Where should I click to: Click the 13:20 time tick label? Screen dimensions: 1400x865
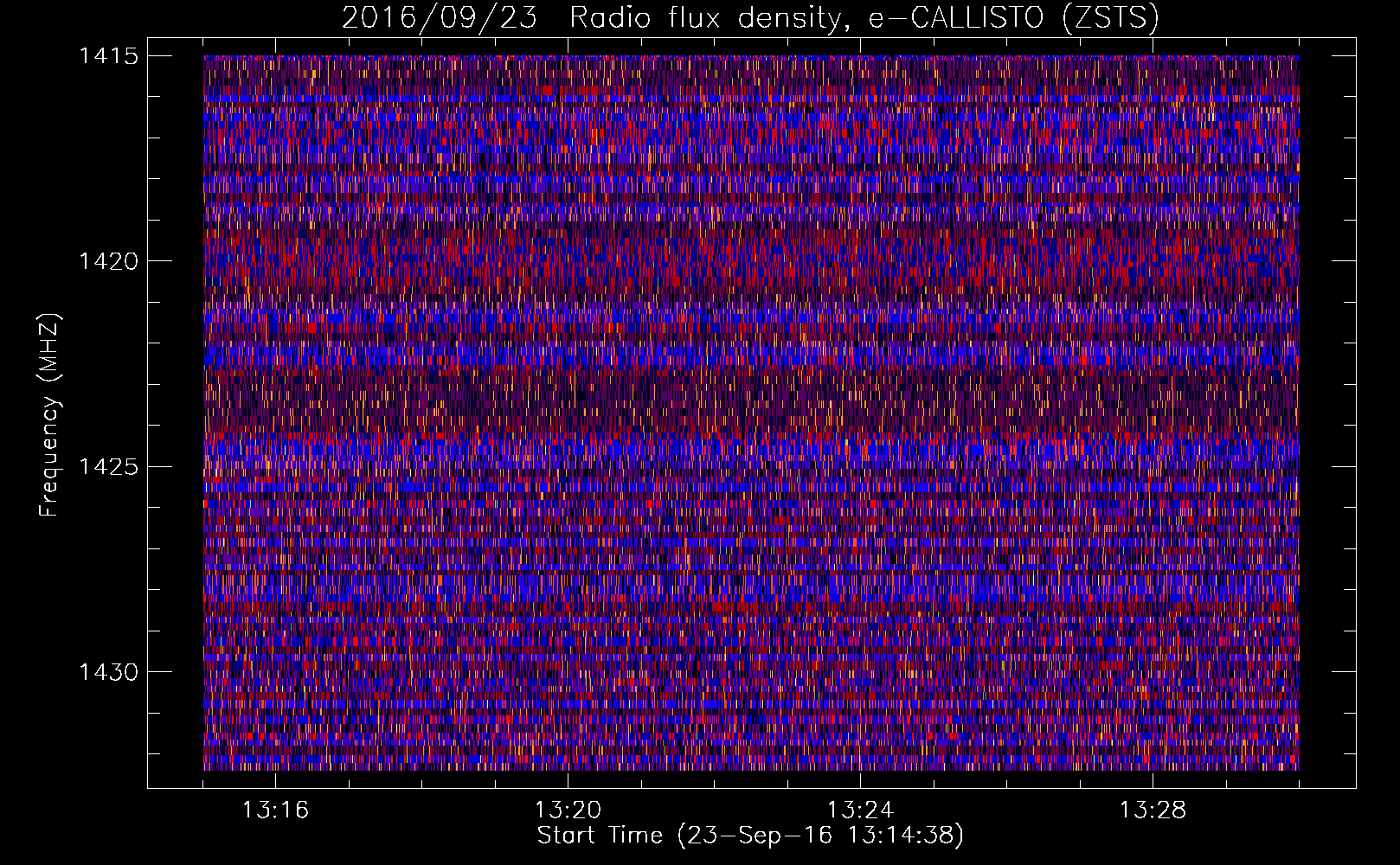tap(568, 811)
